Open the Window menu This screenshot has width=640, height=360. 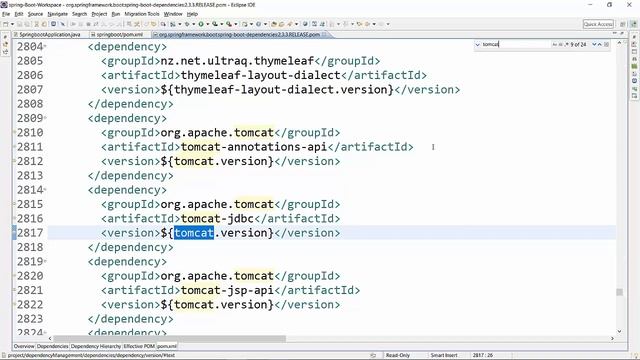click(173, 14)
